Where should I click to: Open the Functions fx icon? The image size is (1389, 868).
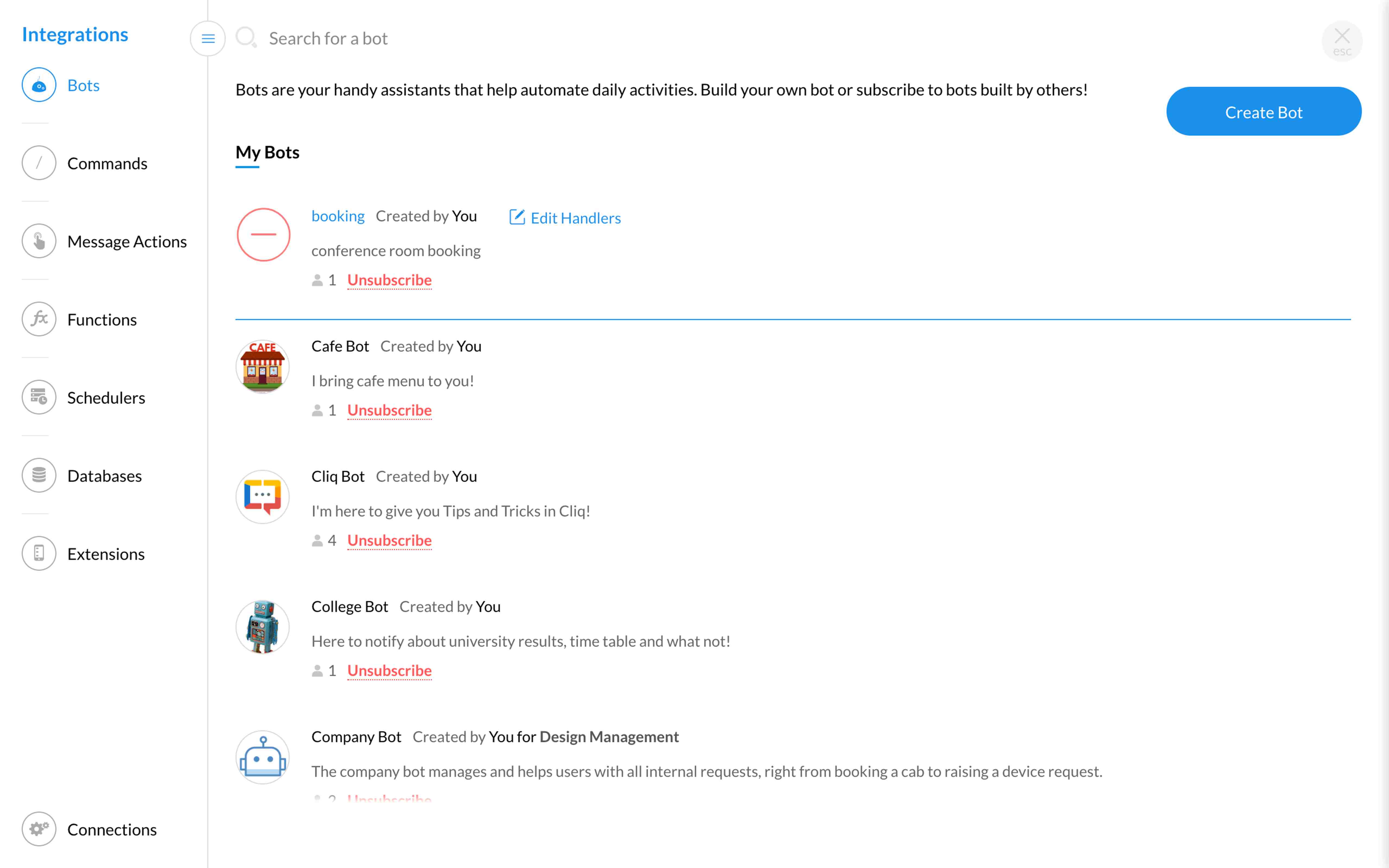(x=39, y=319)
